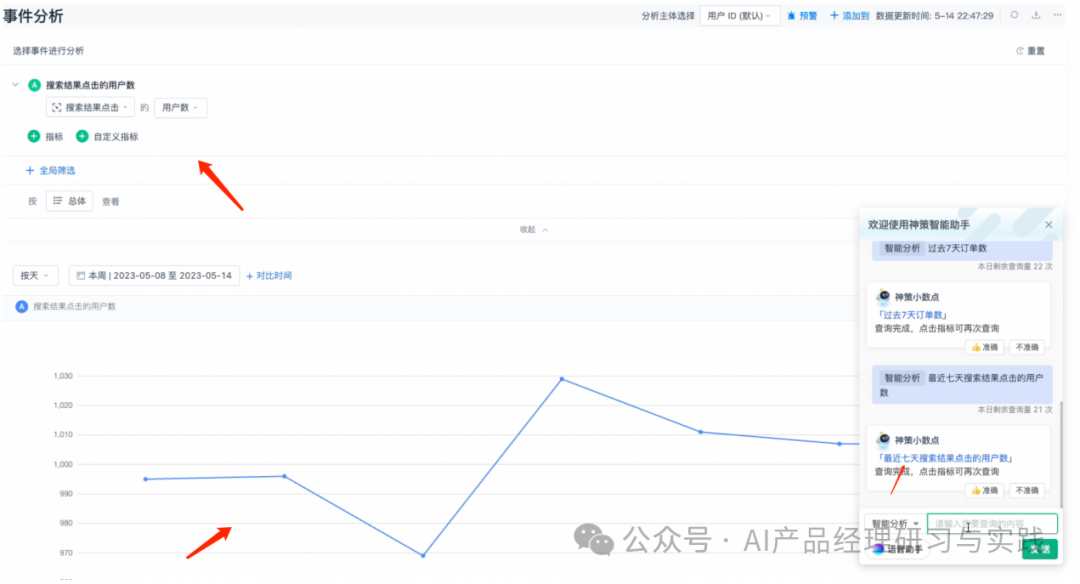
Task: Click the assistant query input field
Action: 991,524
